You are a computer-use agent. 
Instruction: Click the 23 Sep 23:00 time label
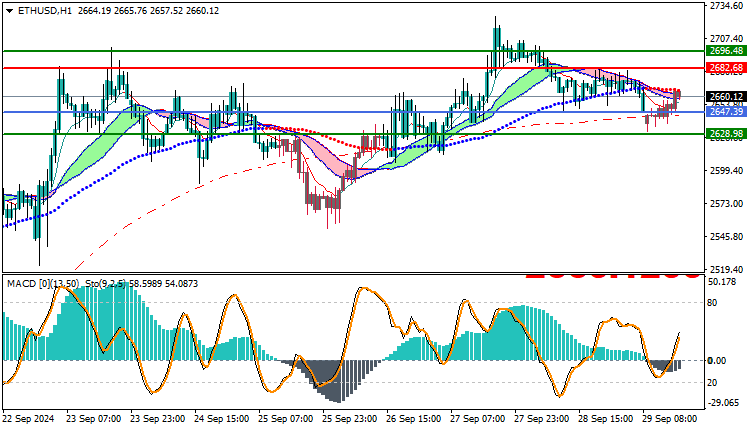point(157,419)
